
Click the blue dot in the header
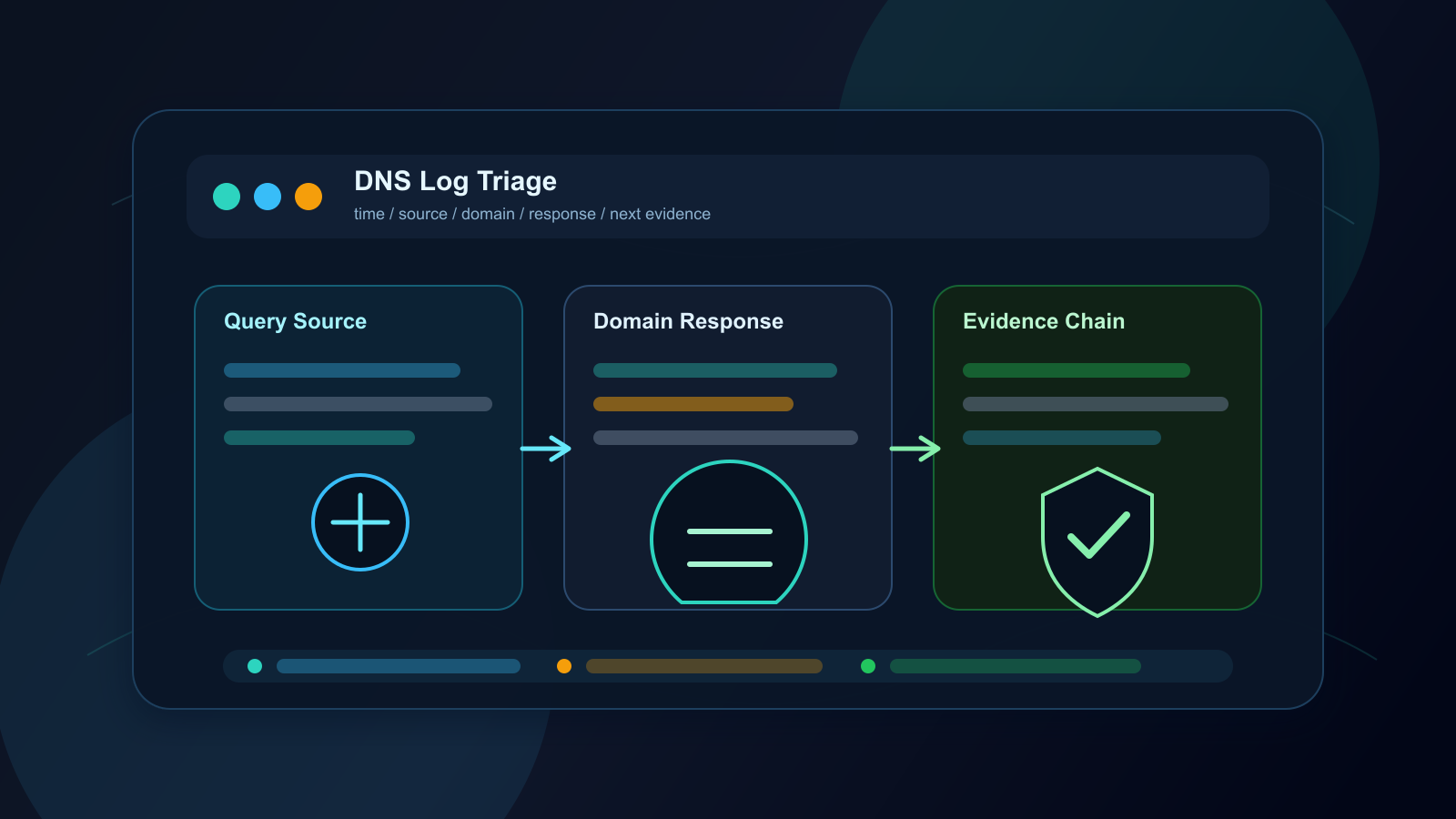(268, 197)
